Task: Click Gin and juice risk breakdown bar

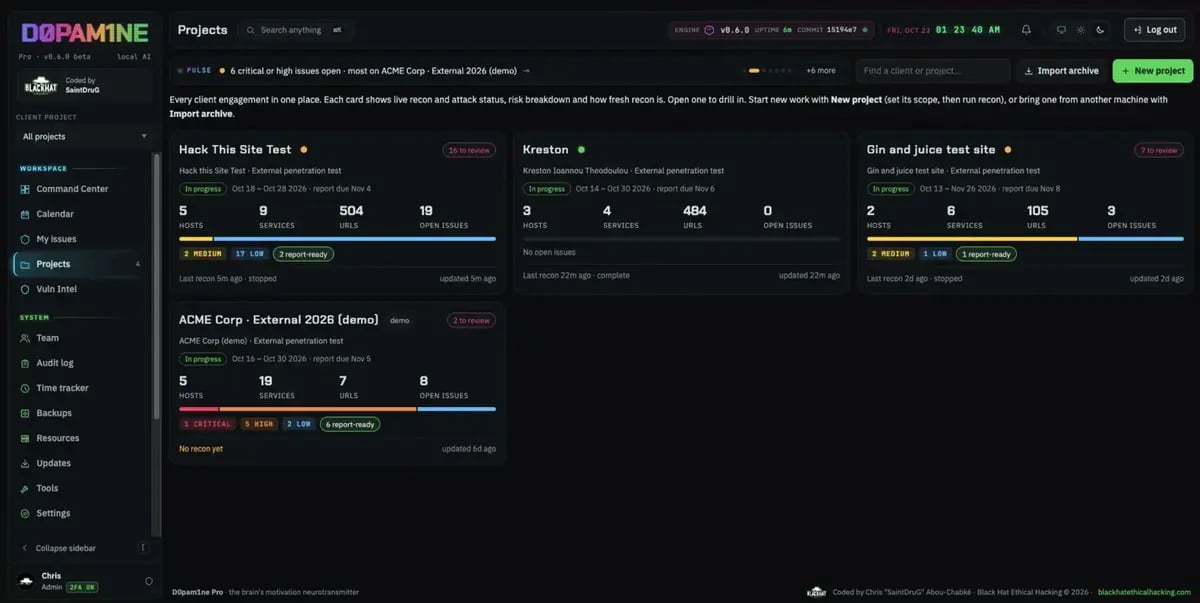Action: (x=1025, y=239)
